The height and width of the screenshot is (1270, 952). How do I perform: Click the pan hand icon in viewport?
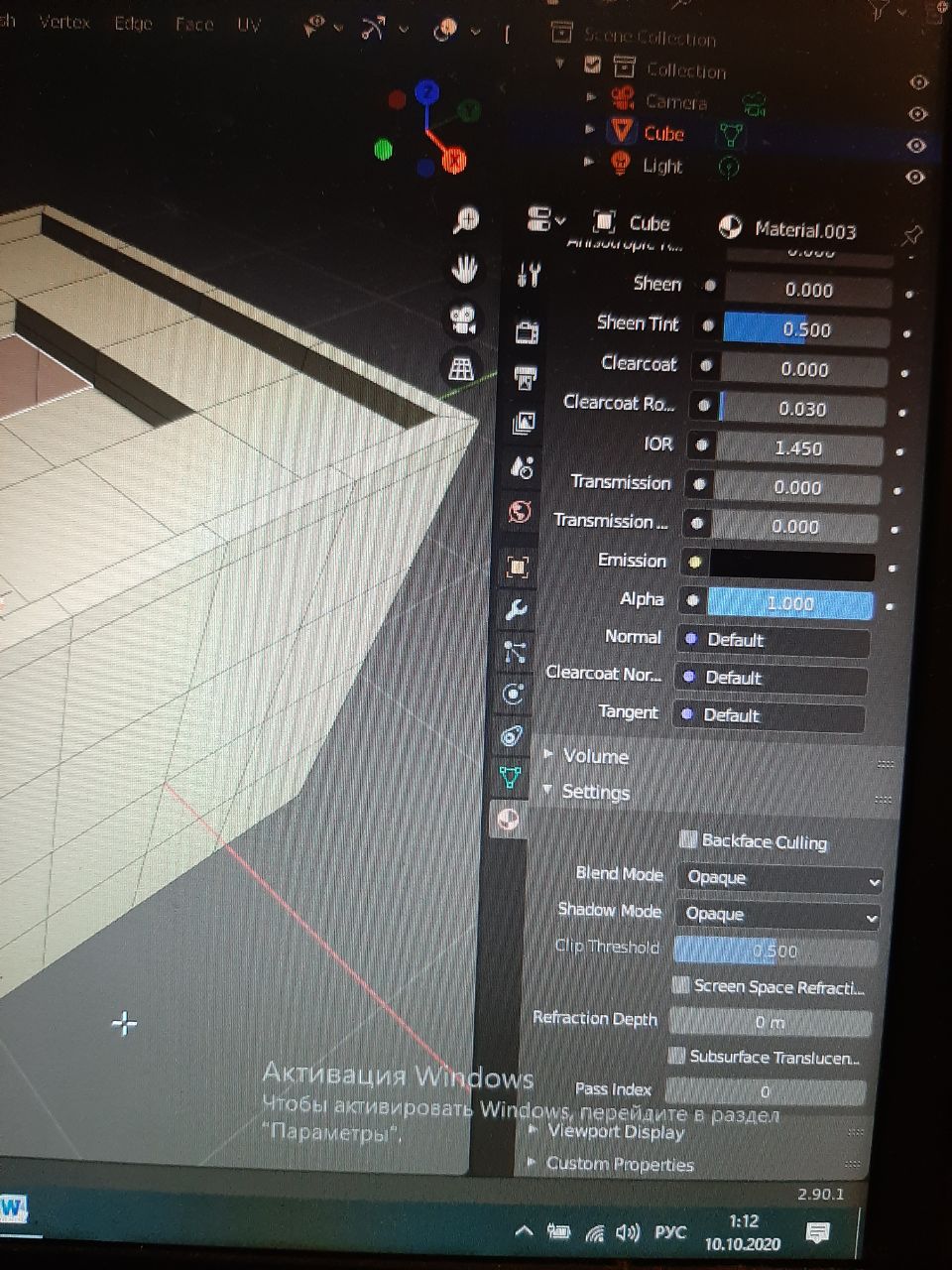(464, 269)
